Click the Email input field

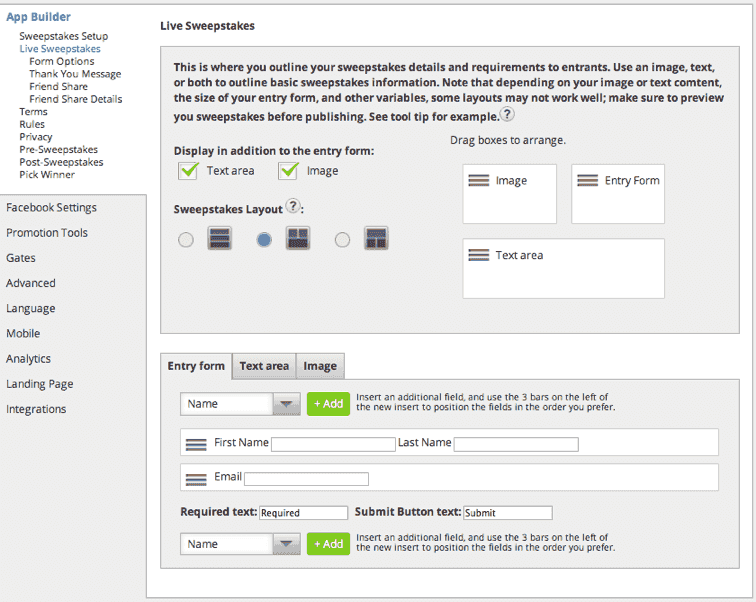[306, 479]
